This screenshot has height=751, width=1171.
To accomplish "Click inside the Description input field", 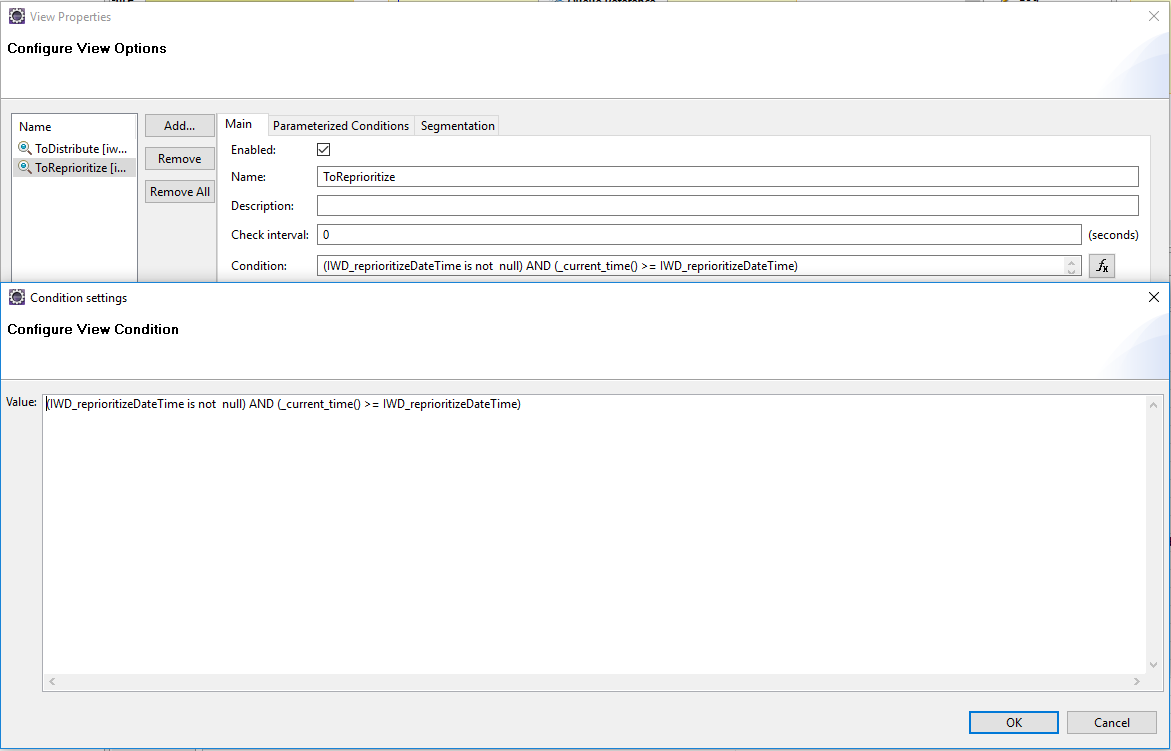I will tap(700, 205).
